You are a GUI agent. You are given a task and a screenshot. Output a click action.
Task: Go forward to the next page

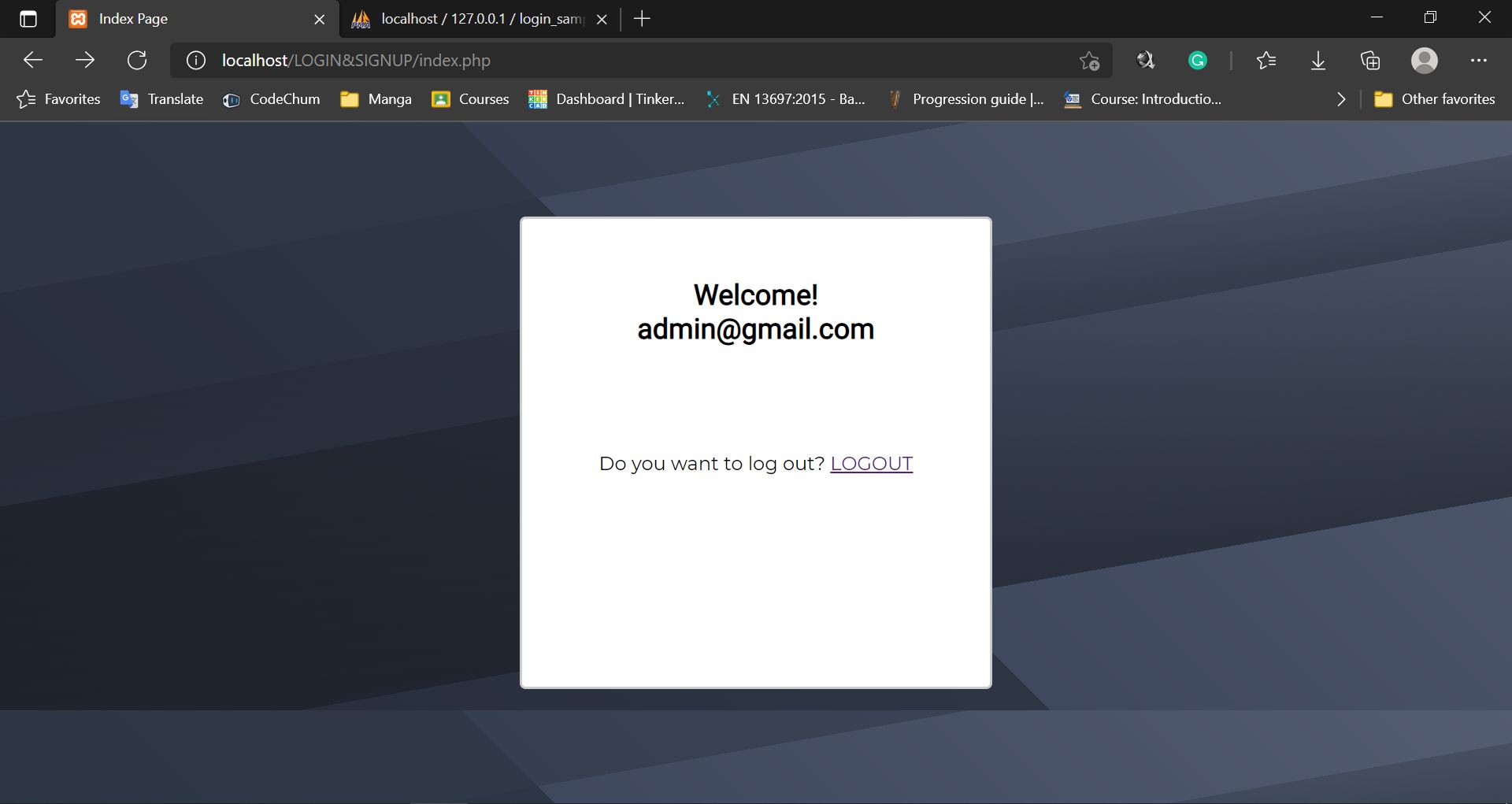pyautogui.click(x=85, y=60)
